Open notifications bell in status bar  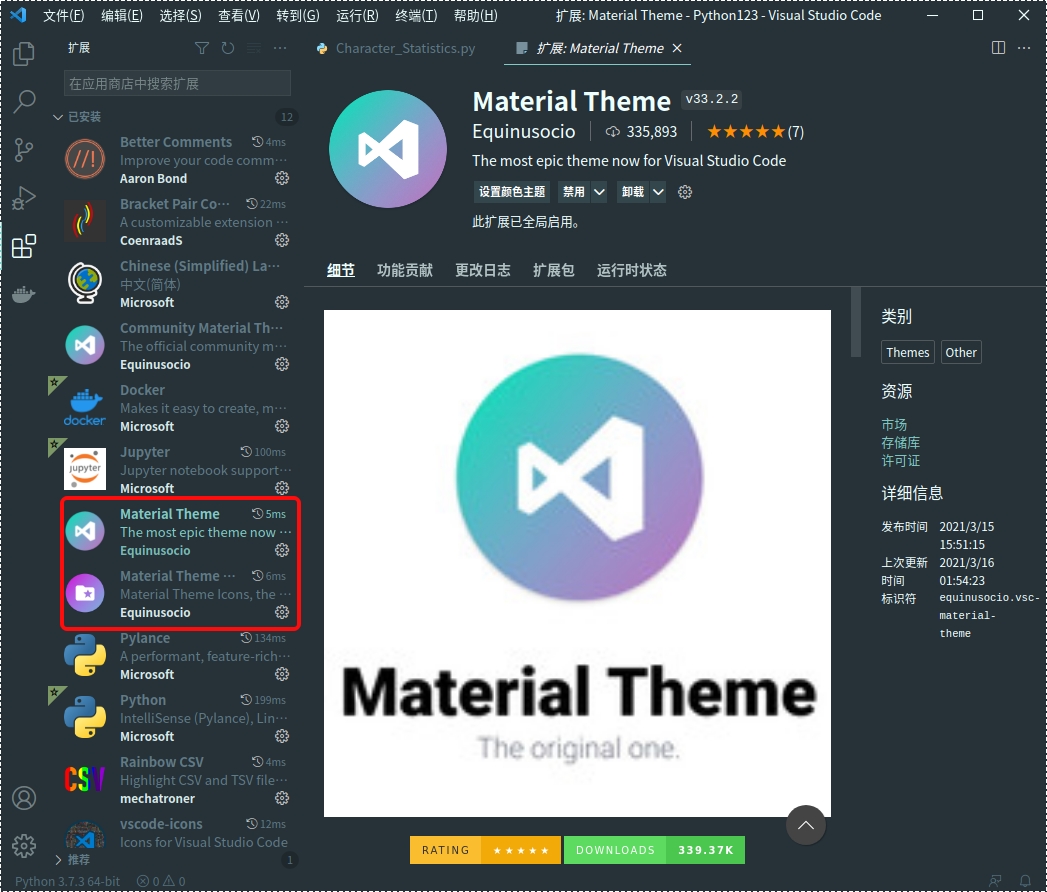1026,881
